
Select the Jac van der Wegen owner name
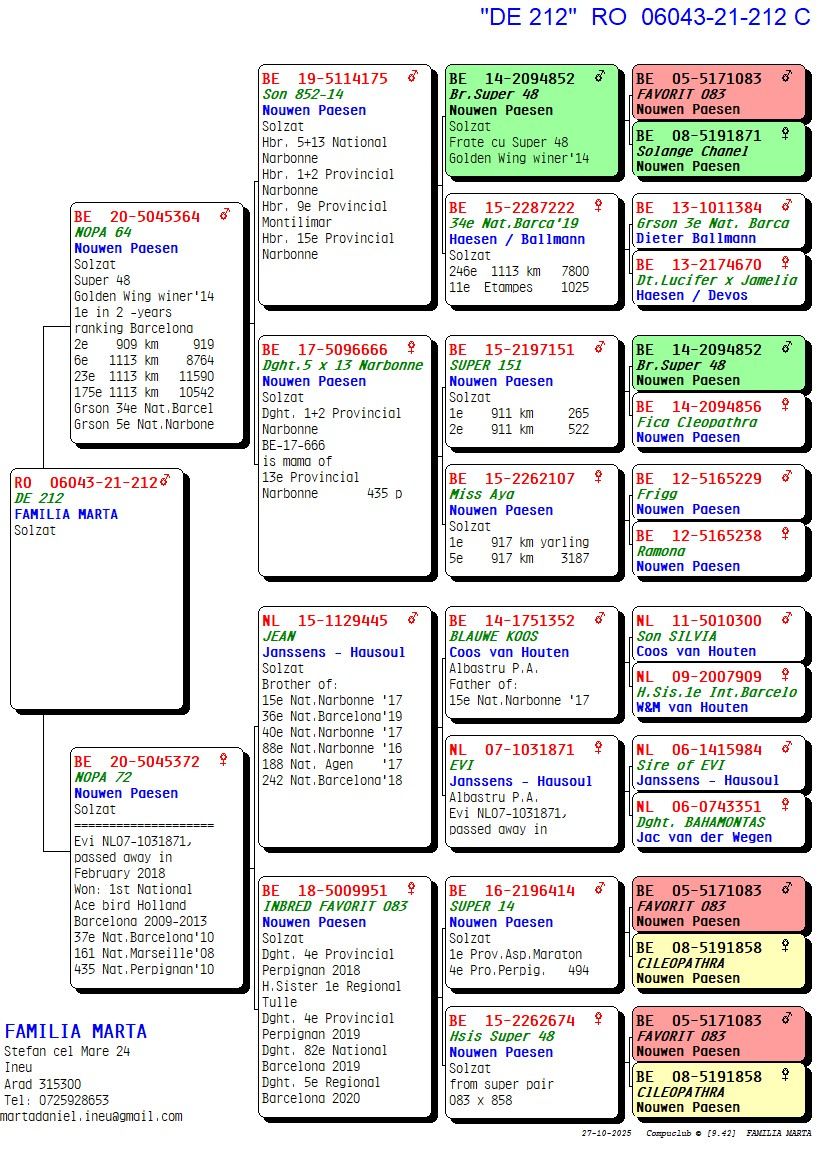[x=704, y=838]
